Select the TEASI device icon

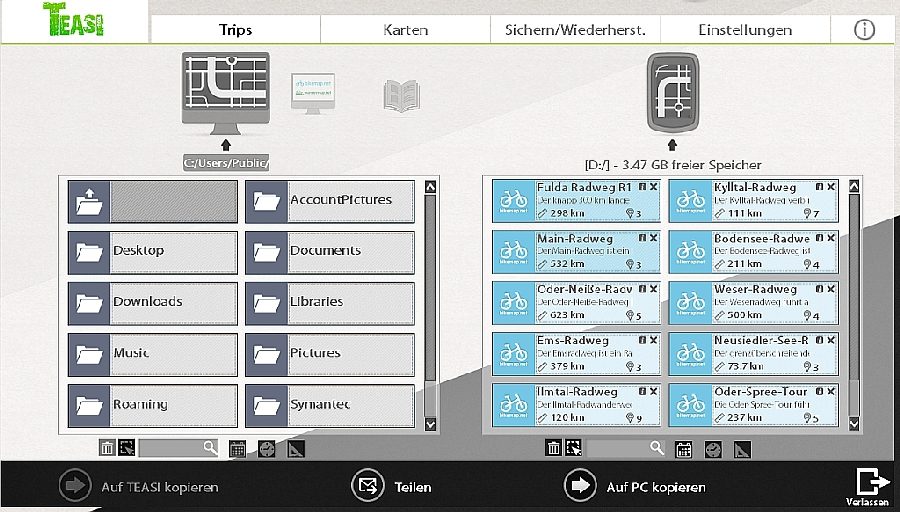click(672, 93)
